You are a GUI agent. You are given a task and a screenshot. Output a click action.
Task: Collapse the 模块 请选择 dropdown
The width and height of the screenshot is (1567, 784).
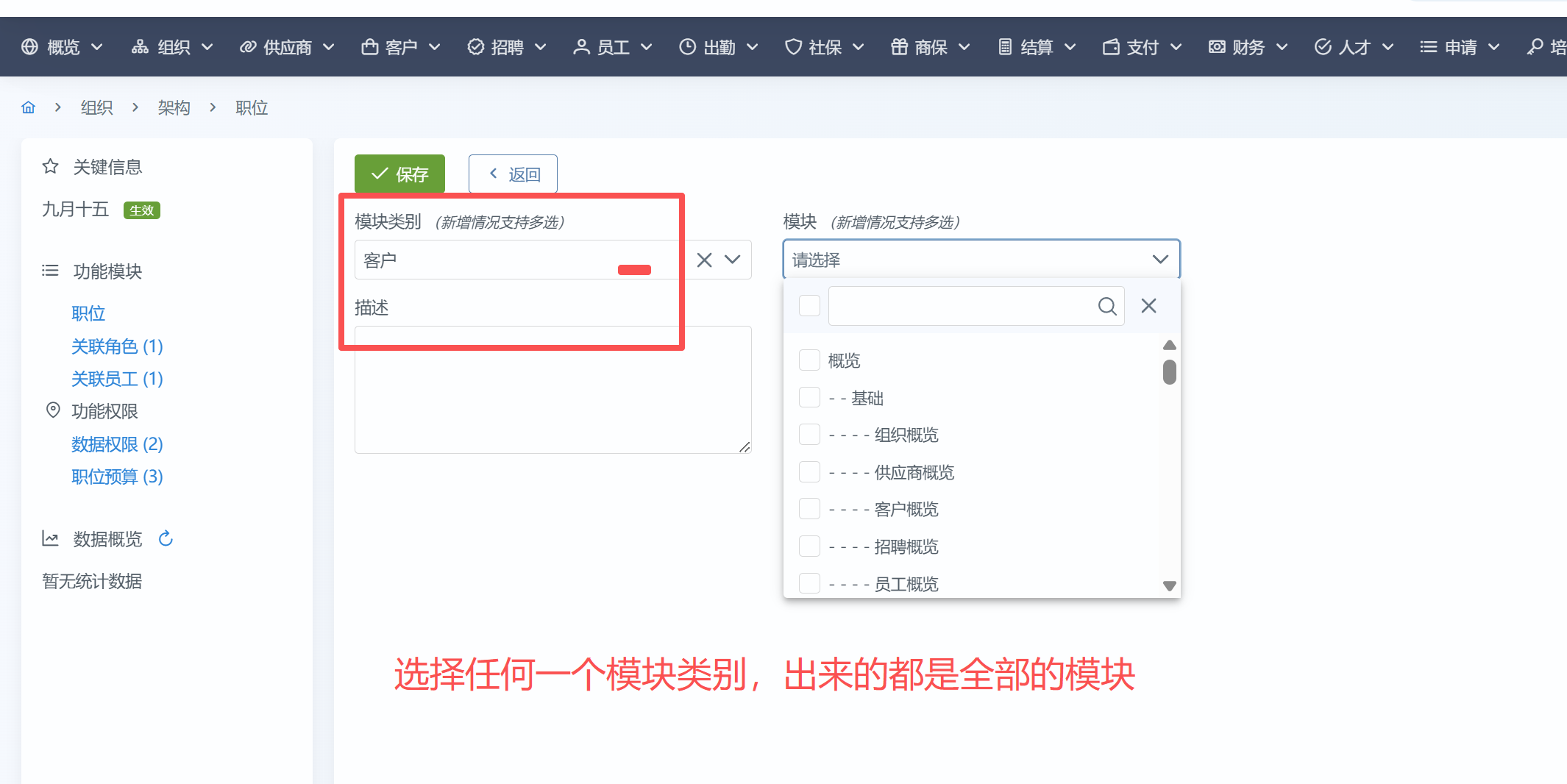point(1160,260)
